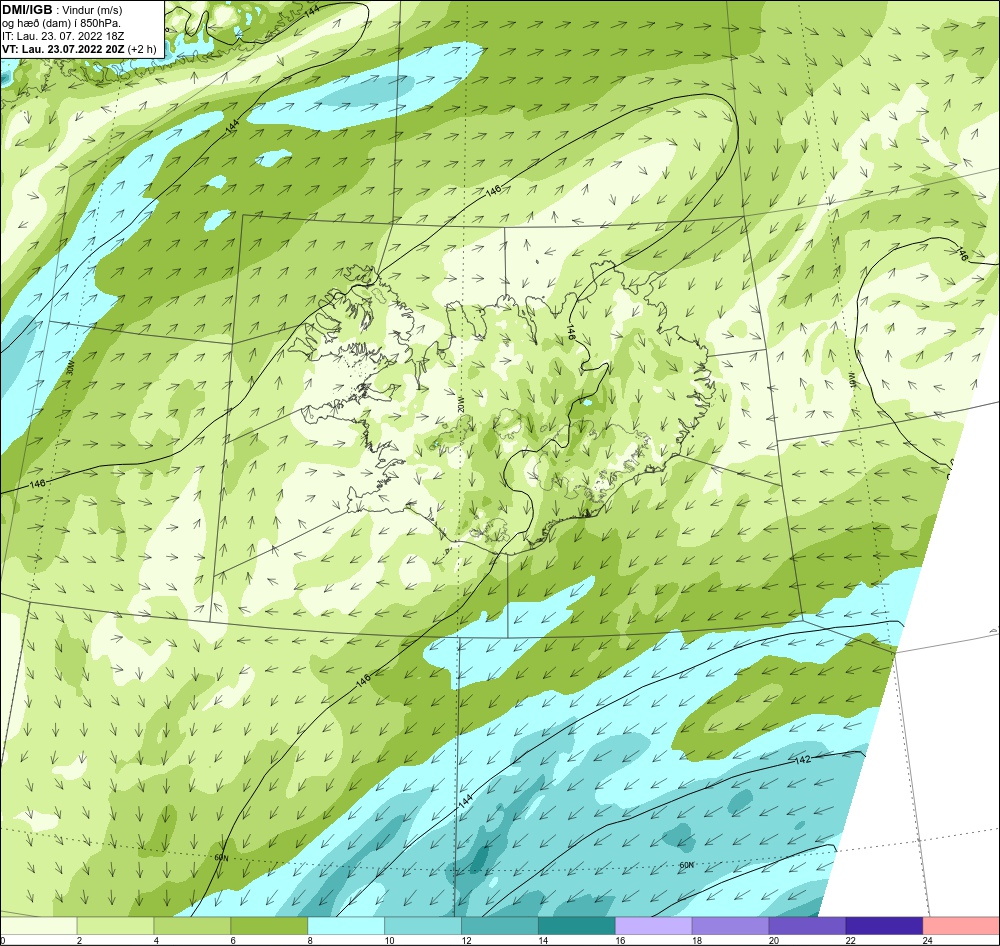Click the 4–6 m/s green legend swatch
1000x946 pixels.
click(192, 926)
